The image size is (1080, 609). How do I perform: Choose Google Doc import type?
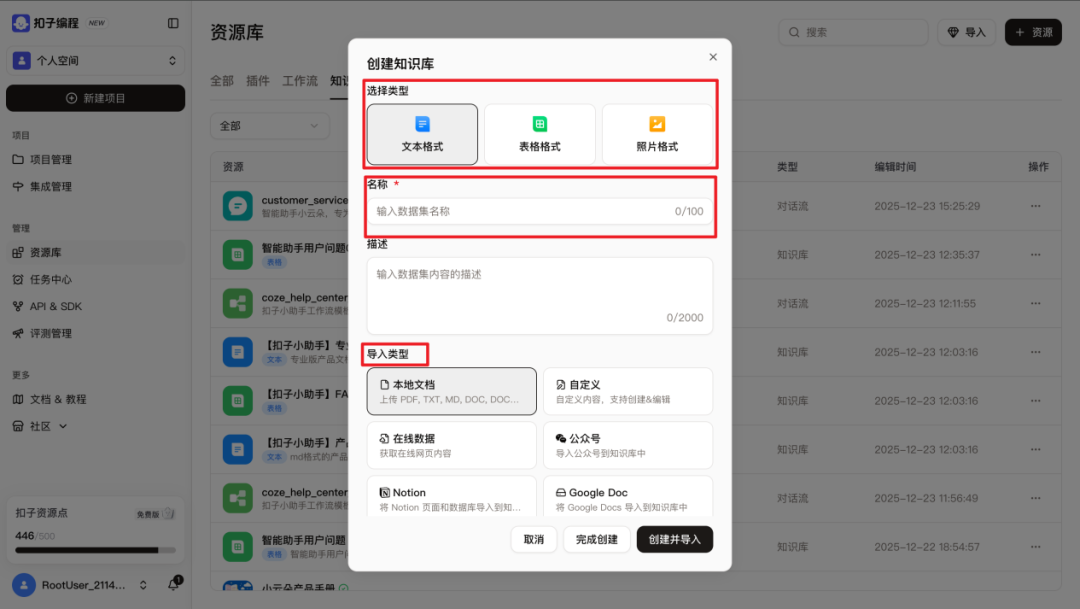pos(627,497)
